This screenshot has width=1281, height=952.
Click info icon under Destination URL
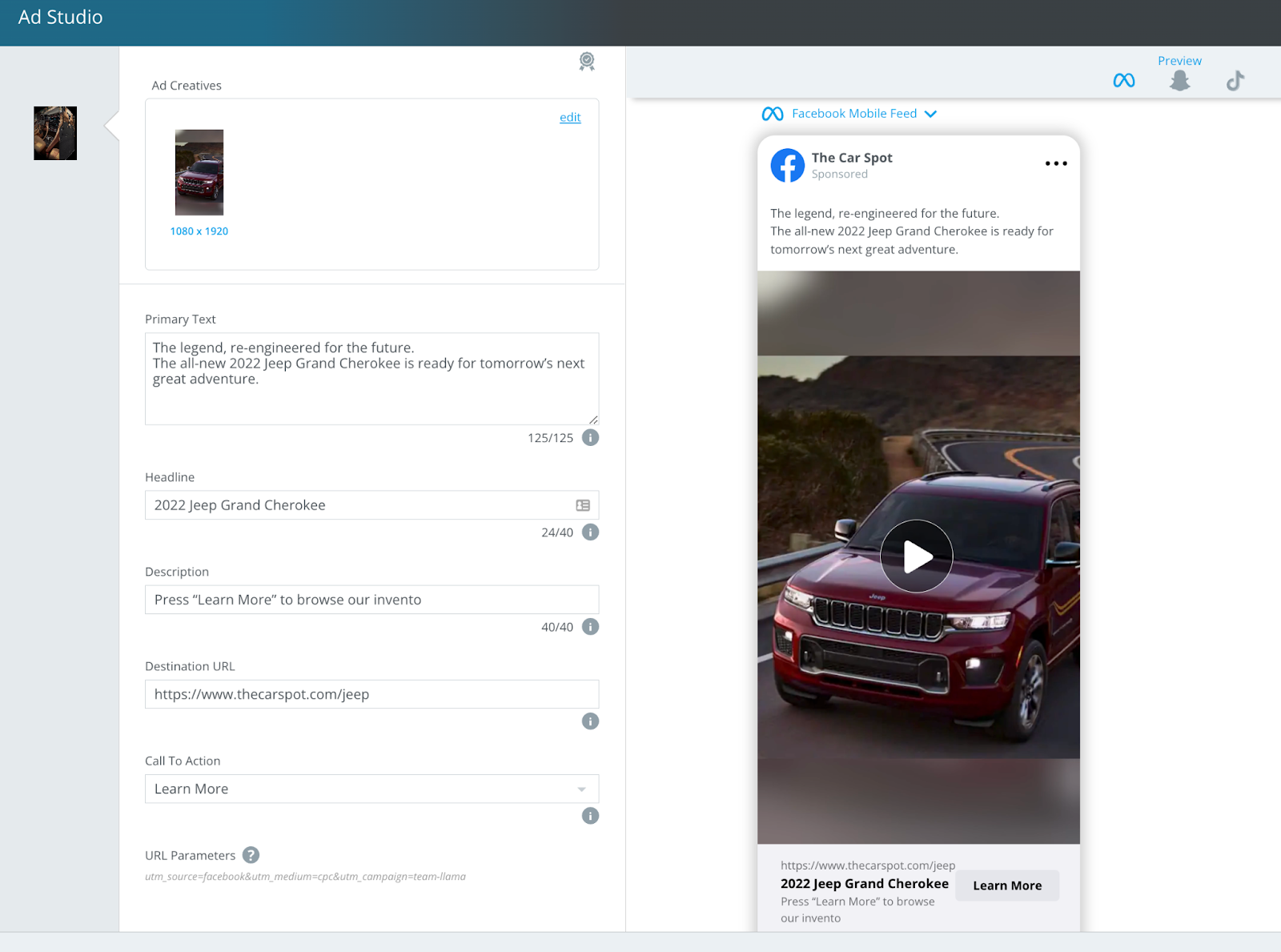click(590, 721)
